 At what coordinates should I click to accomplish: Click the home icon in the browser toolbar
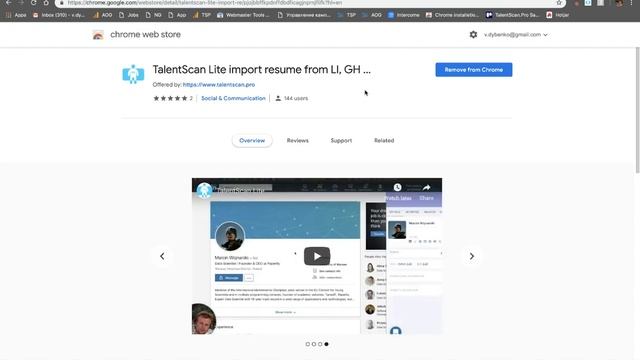pos(46,3)
